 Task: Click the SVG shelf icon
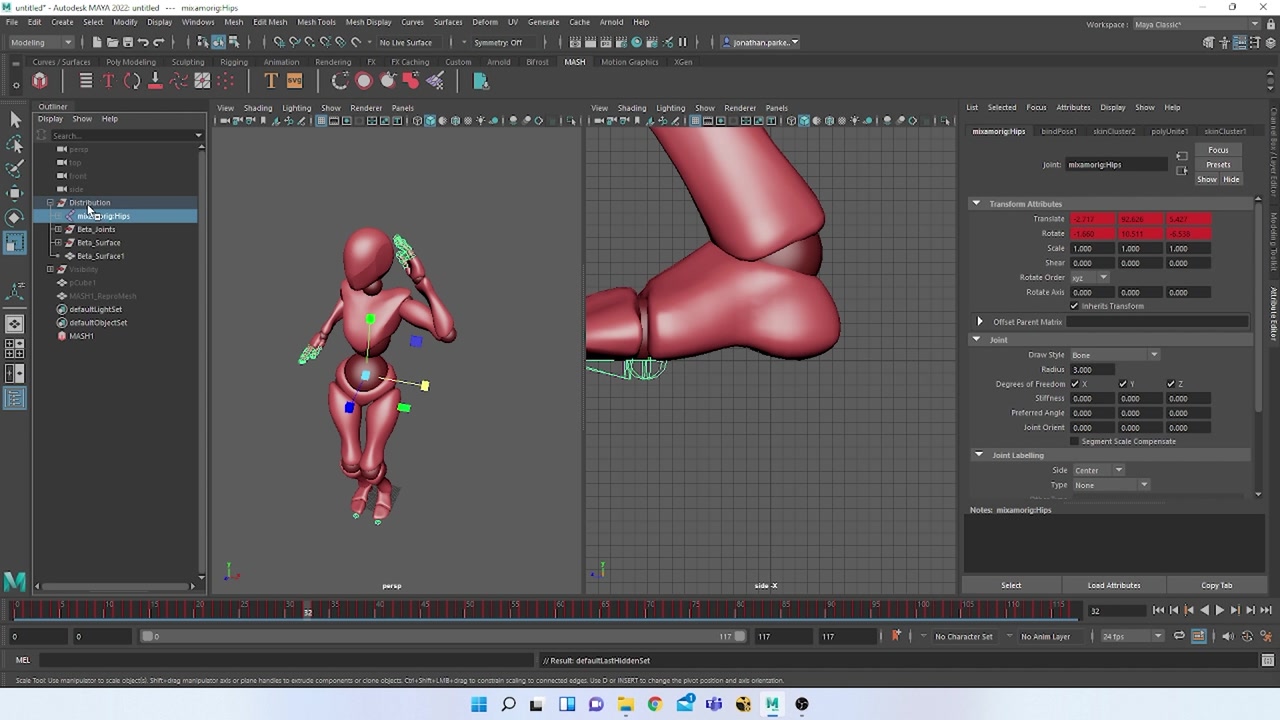[x=294, y=81]
